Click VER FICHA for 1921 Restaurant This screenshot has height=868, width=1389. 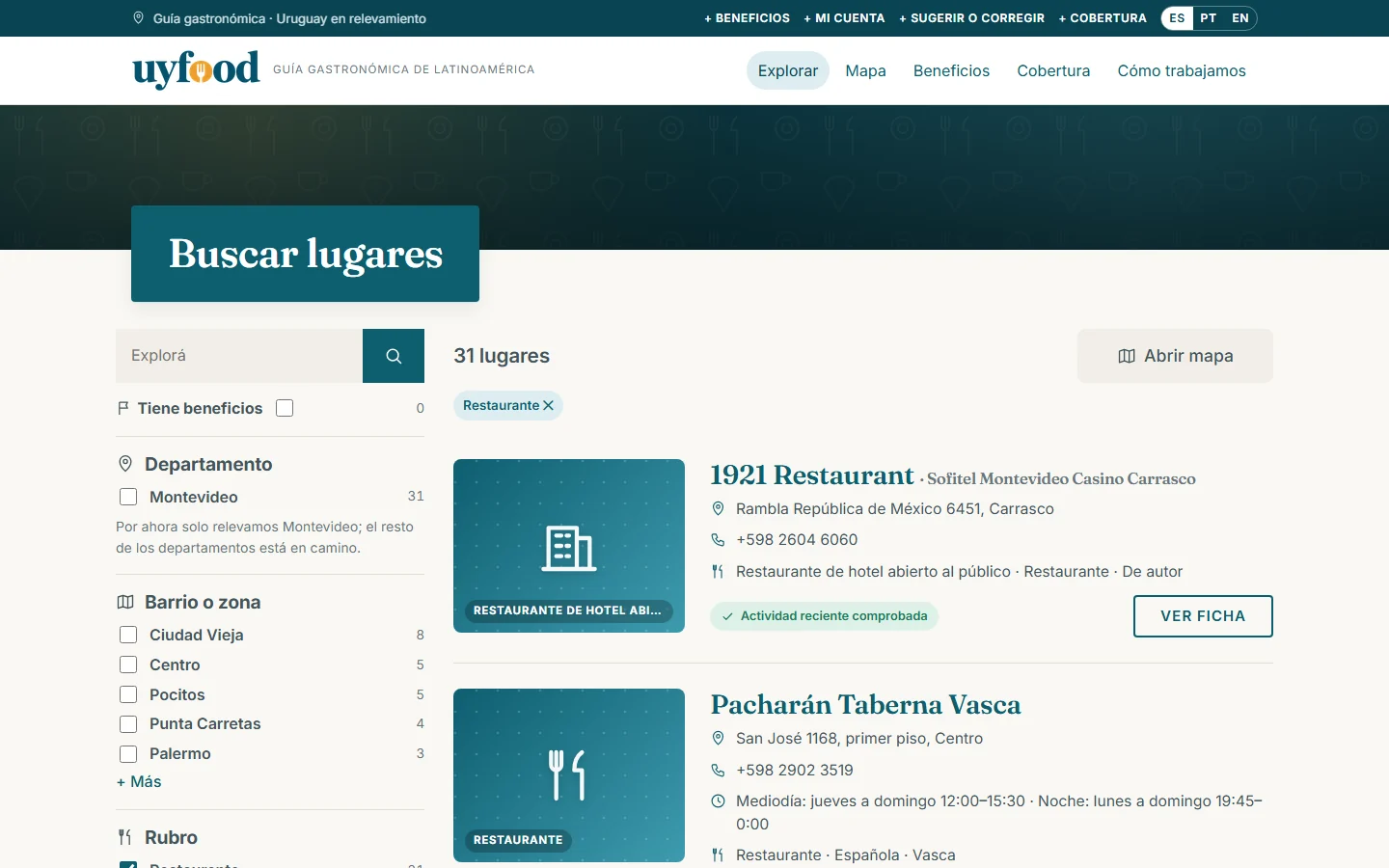pyautogui.click(x=1203, y=616)
